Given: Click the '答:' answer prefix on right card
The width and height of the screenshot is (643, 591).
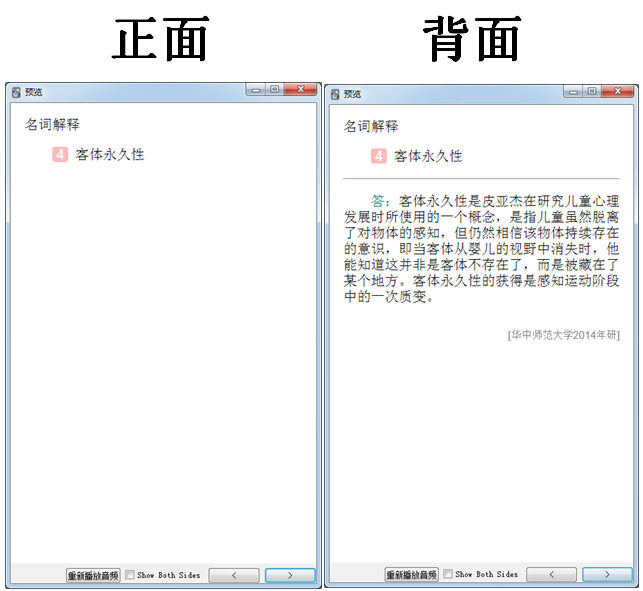Looking at the screenshot, I should 381,201.
